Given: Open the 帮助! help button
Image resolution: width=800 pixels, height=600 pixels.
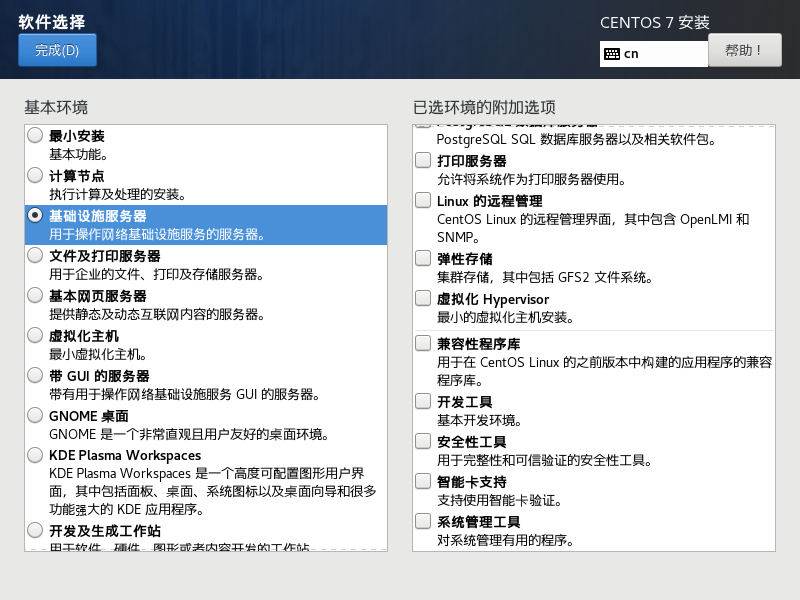Looking at the screenshot, I should (744, 50).
